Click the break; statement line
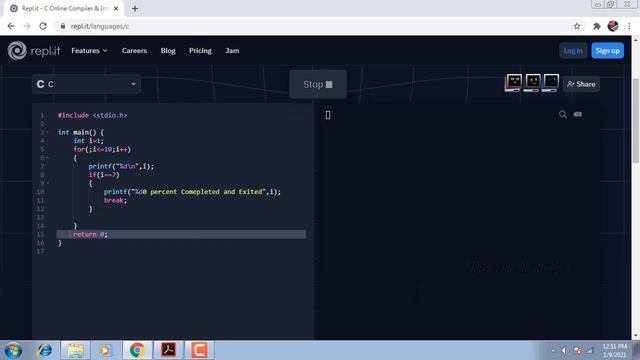 click(115, 200)
